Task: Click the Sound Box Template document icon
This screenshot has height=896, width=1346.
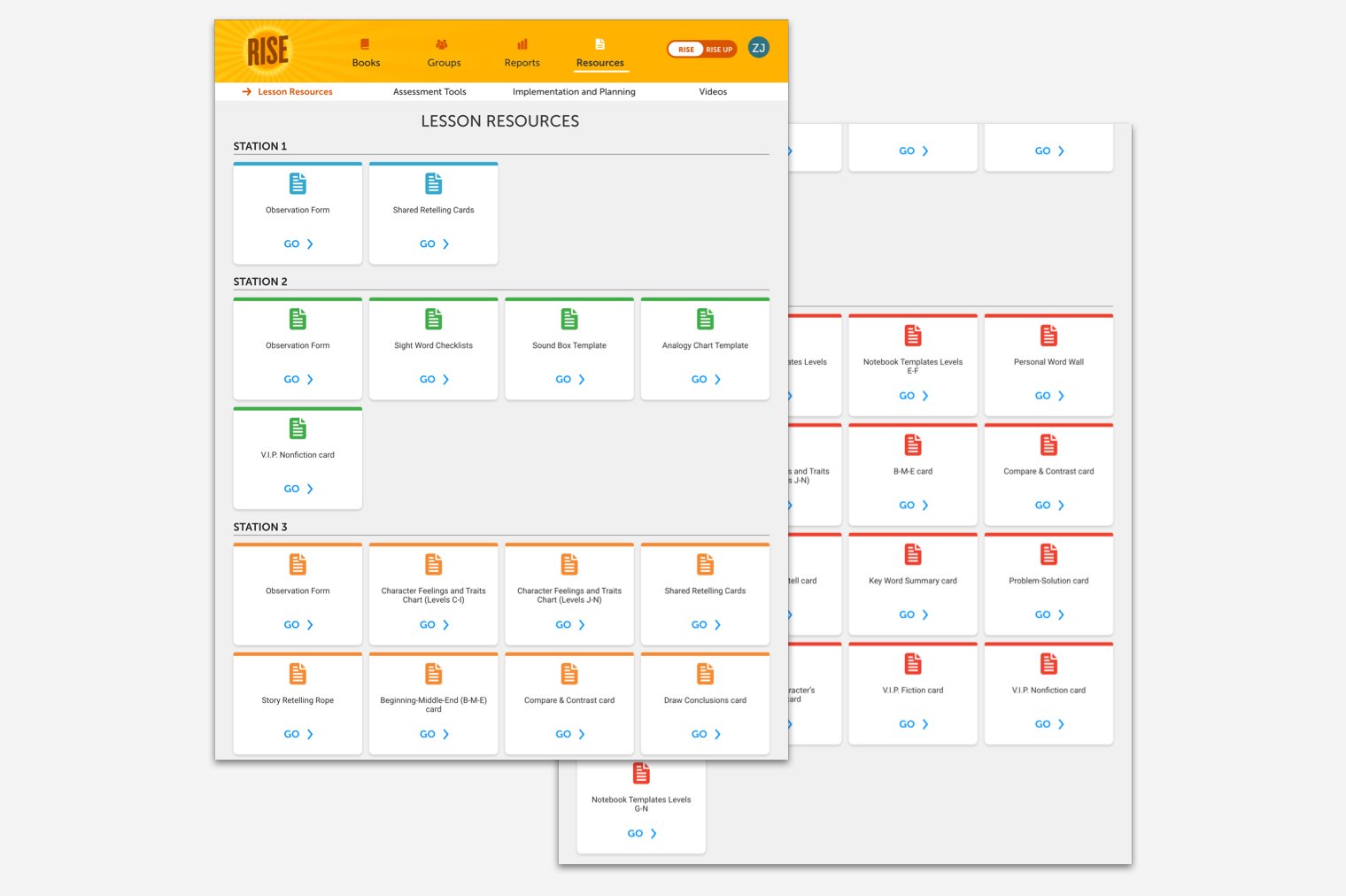Action: tap(569, 320)
